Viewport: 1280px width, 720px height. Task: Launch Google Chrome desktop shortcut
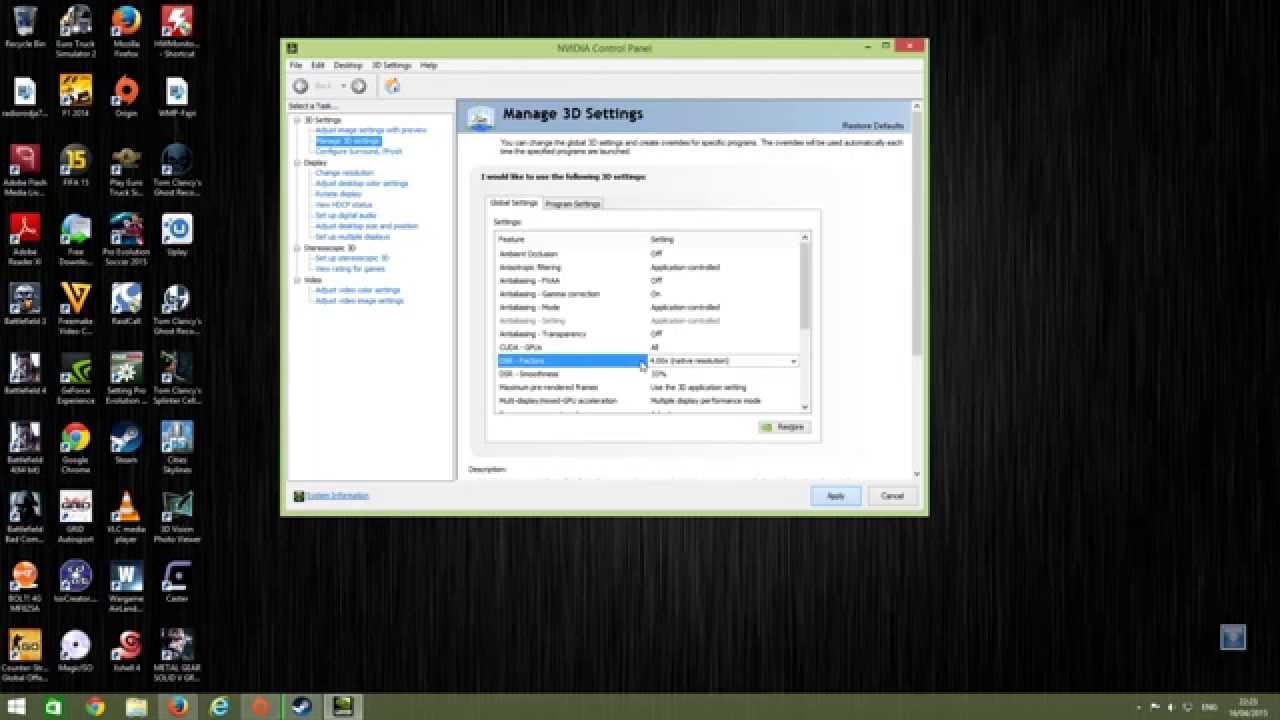point(76,447)
